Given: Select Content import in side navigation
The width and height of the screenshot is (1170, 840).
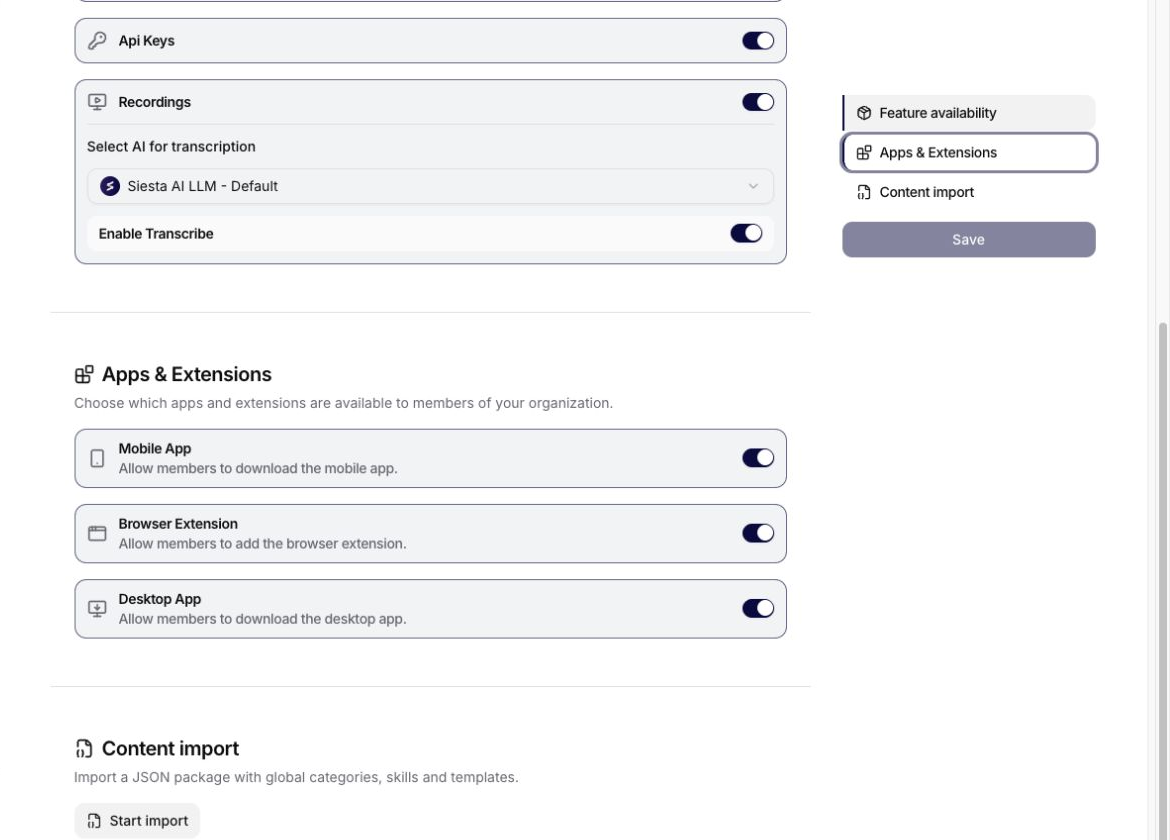Looking at the screenshot, I should tap(969, 192).
